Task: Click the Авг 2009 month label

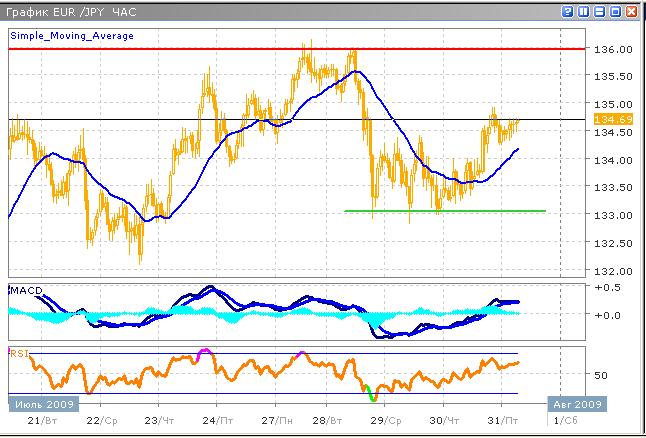Action: pyautogui.click(x=575, y=404)
